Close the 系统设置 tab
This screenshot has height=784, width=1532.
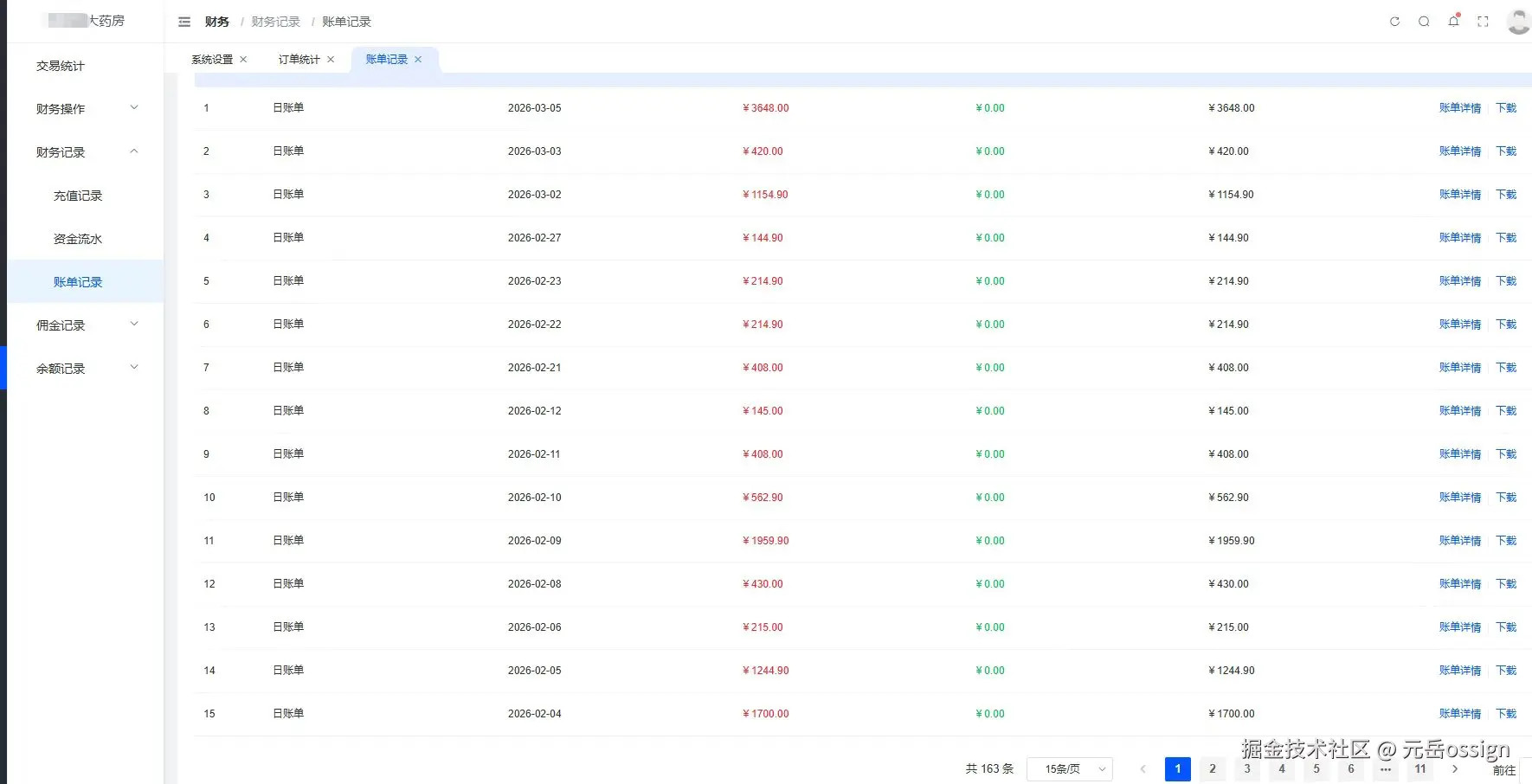click(243, 60)
